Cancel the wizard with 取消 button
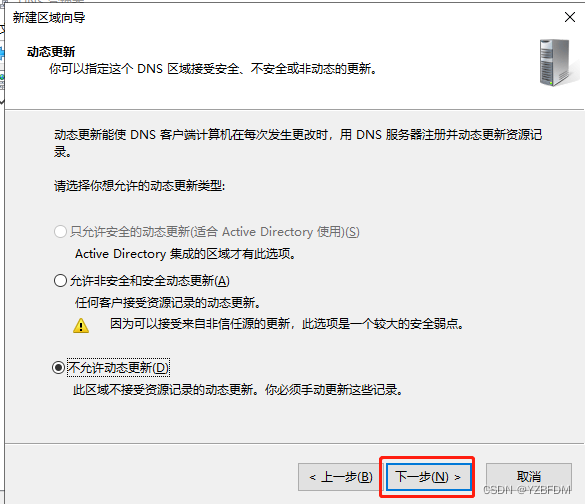The width and height of the screenshot is (585, 504). coord(529,477)
